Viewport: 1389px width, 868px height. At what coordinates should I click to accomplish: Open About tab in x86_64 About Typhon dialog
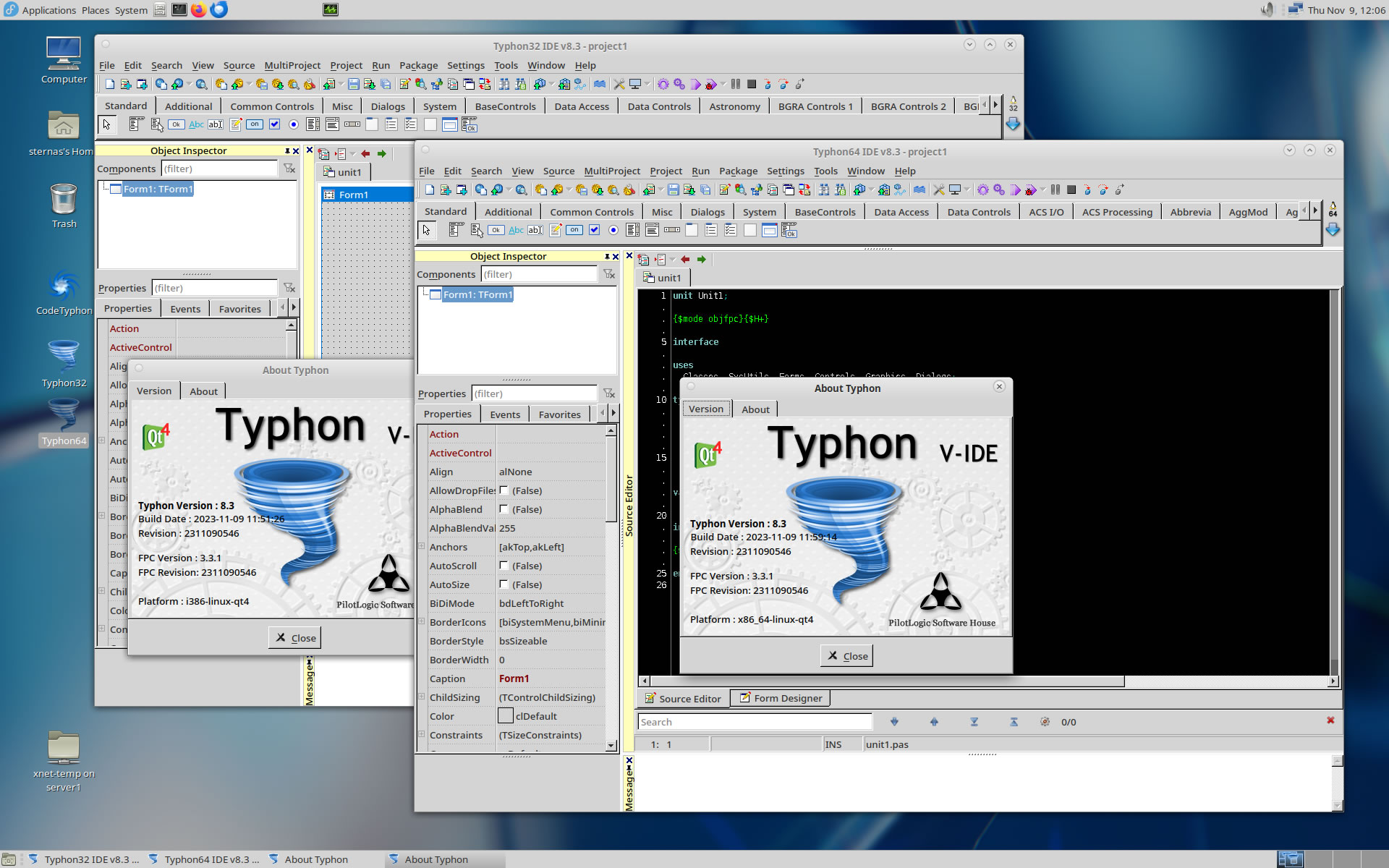[x=755, y=409]
